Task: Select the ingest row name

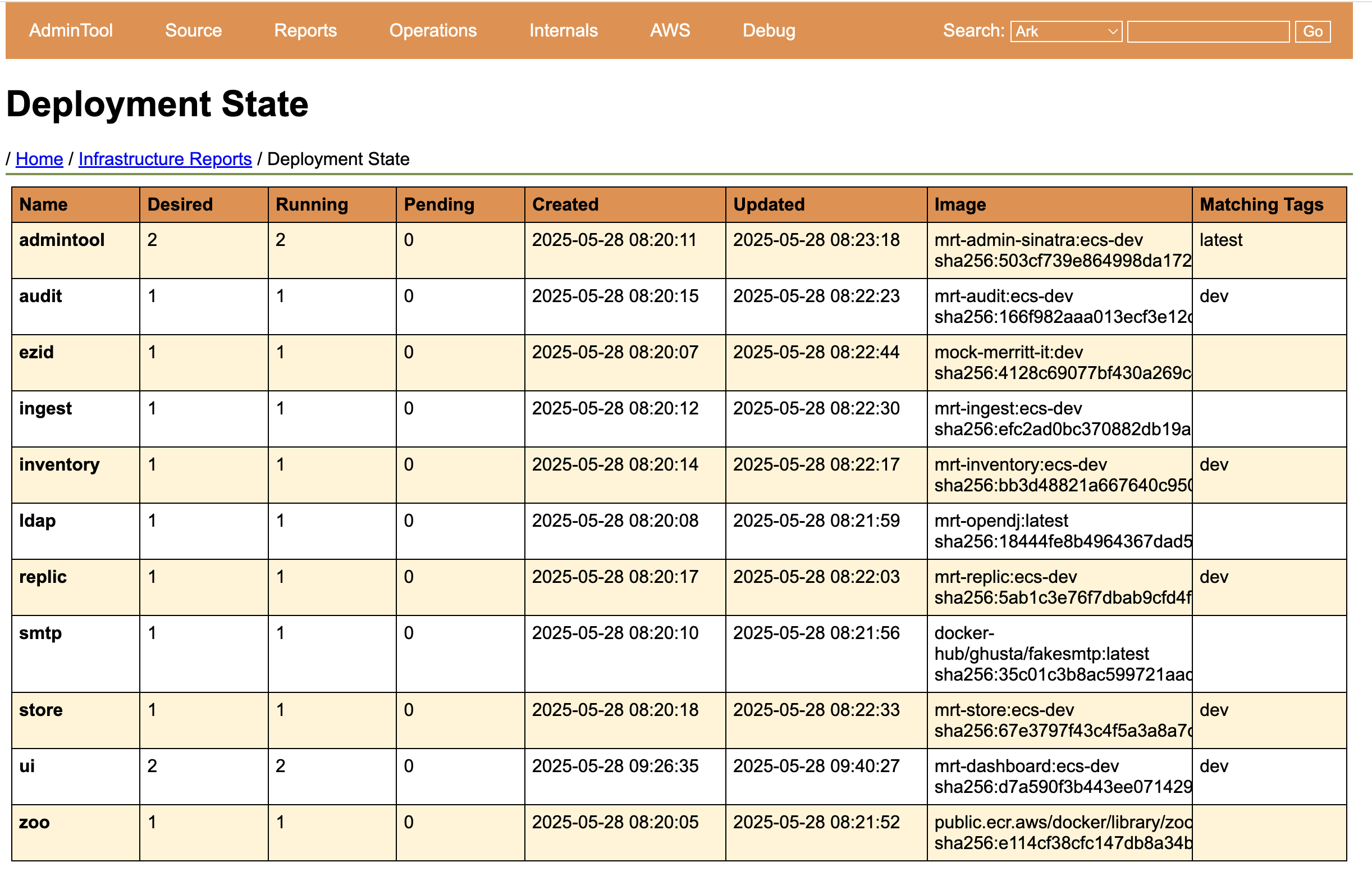Action: tap(45, 409)
